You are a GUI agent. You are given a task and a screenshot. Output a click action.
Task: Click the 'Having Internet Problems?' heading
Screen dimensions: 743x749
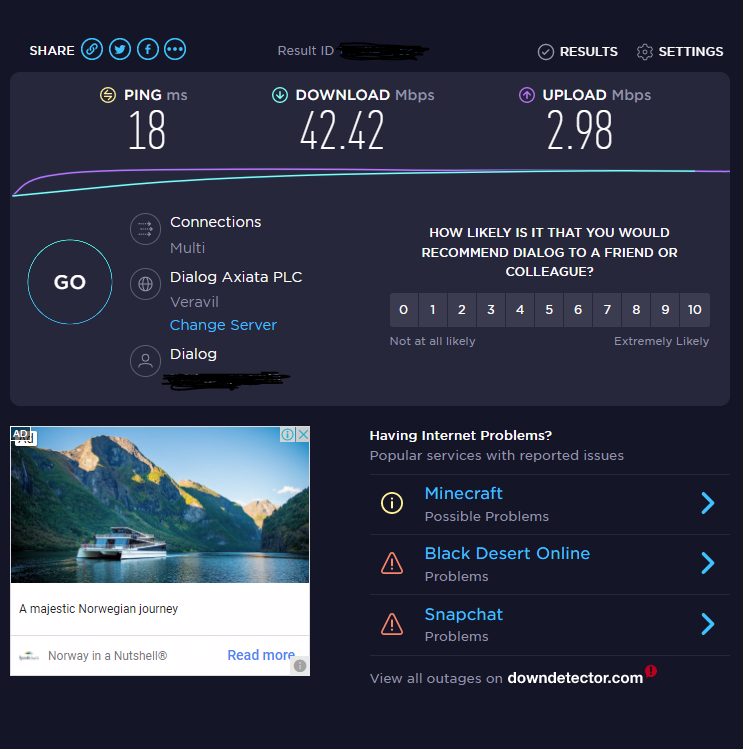[461, 436]
